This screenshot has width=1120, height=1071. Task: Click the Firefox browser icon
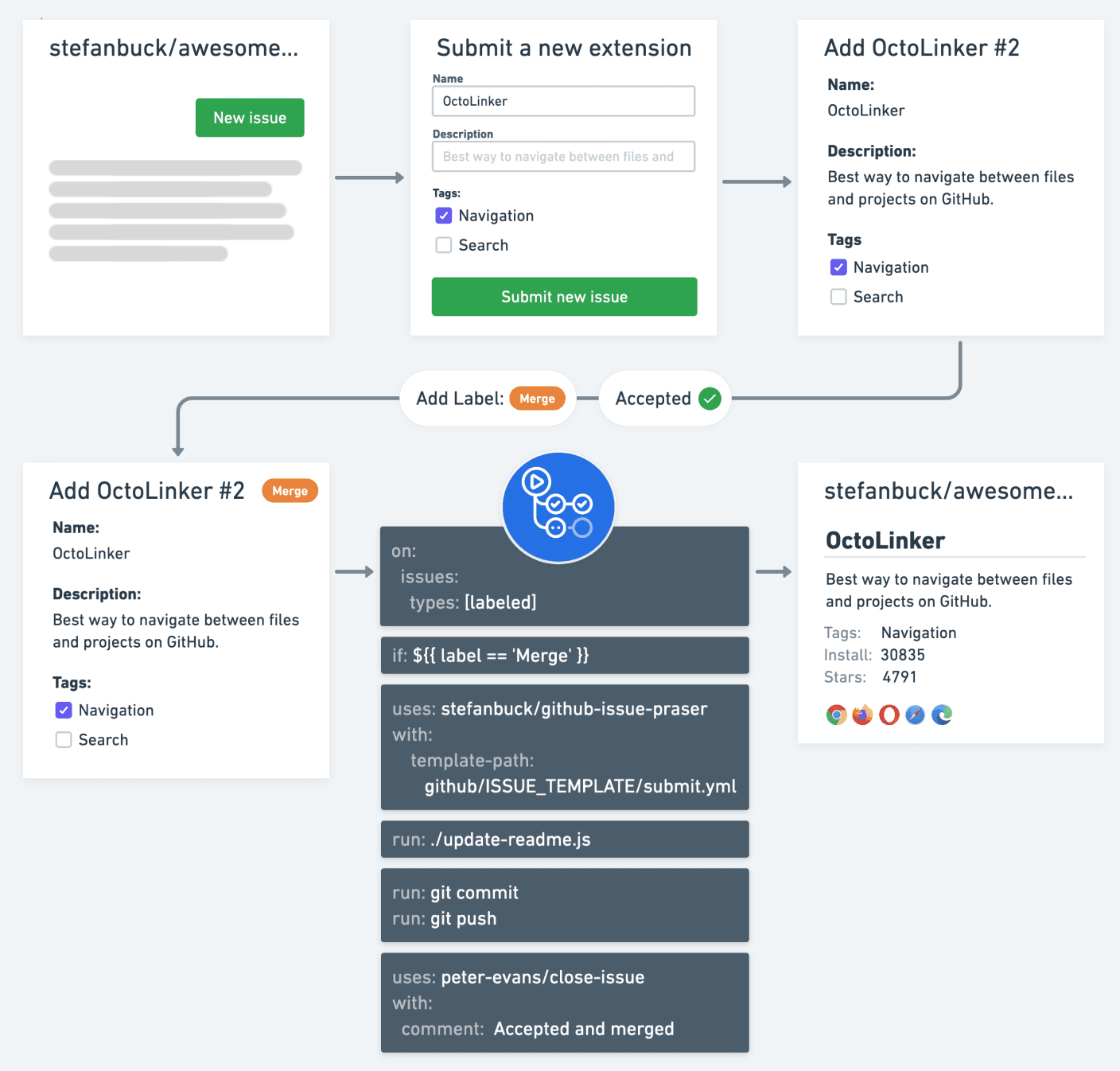click(x=862, y=715)
